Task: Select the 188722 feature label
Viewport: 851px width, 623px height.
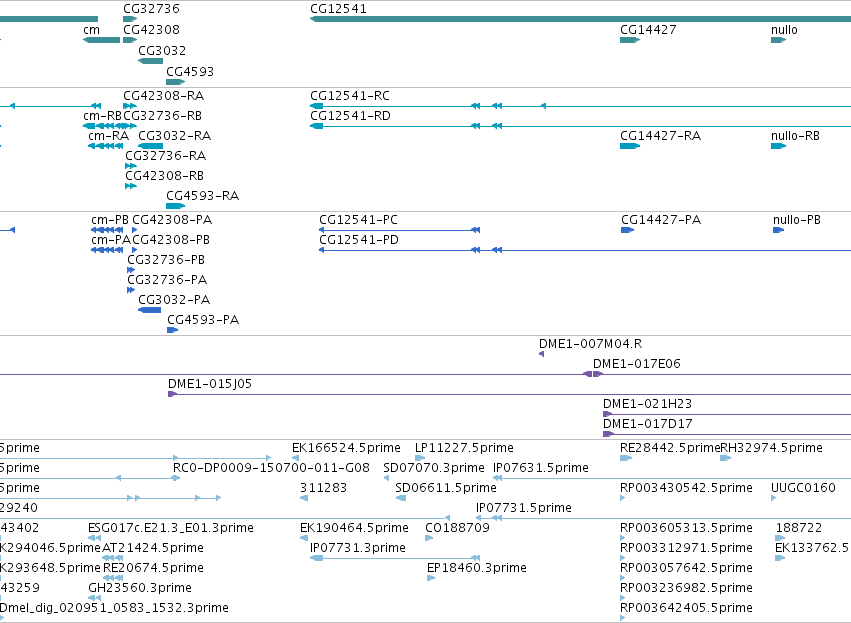Action: [799, 529]
